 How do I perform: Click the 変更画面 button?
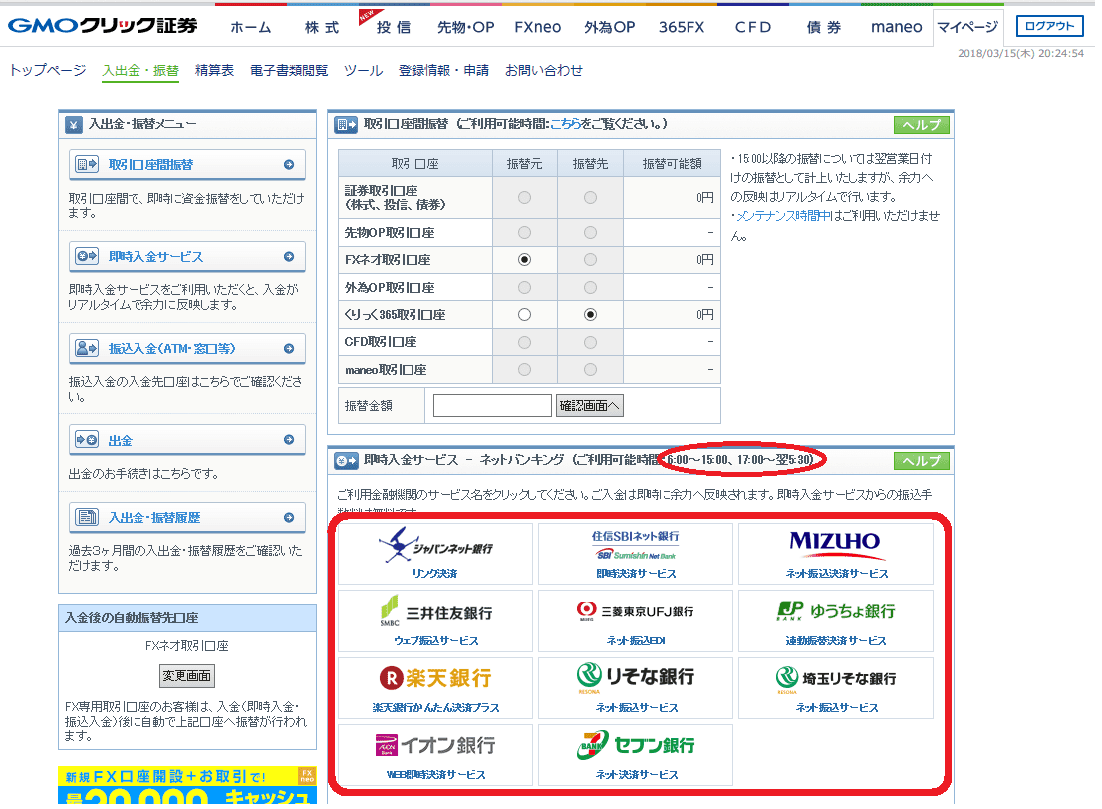pyautogui.click(x=186, y=675)
